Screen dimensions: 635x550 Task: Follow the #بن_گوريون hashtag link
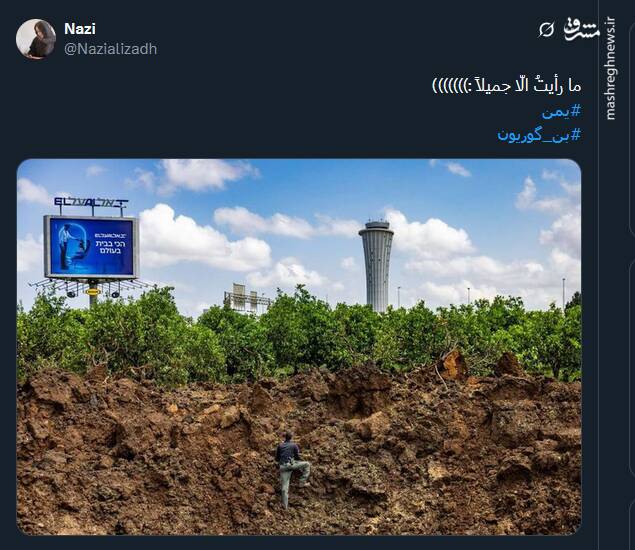539,133
